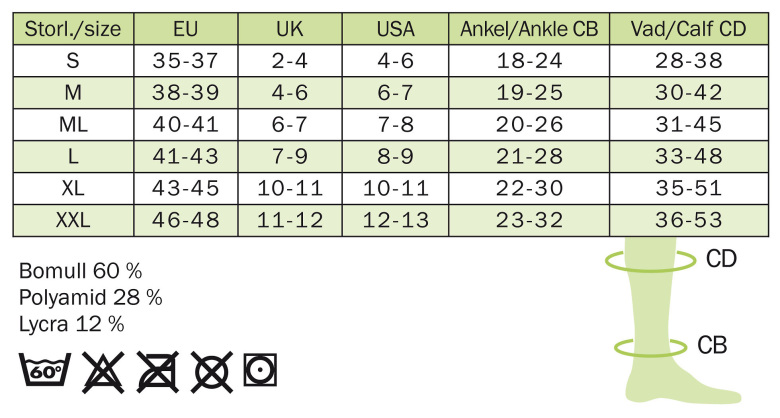Click the do-not-bleach crossed triangle icon

coord(100,371)
